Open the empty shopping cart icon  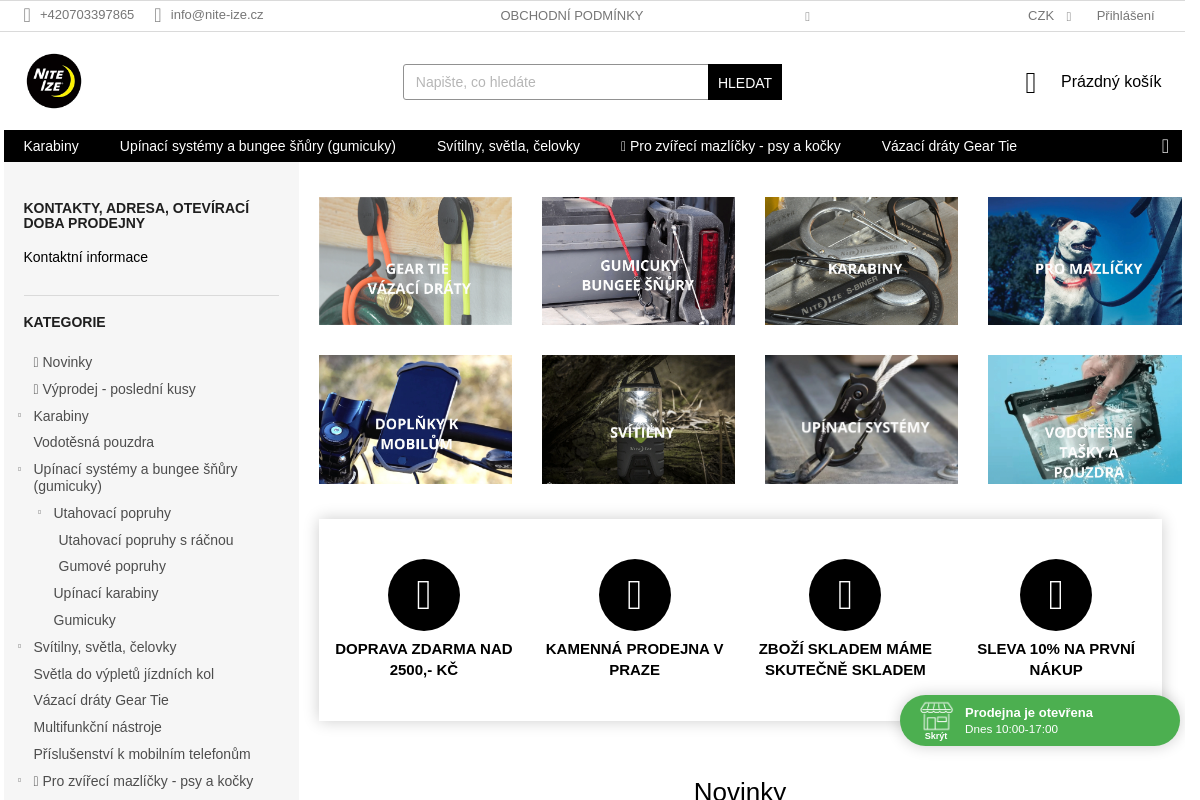[1031, 83]
